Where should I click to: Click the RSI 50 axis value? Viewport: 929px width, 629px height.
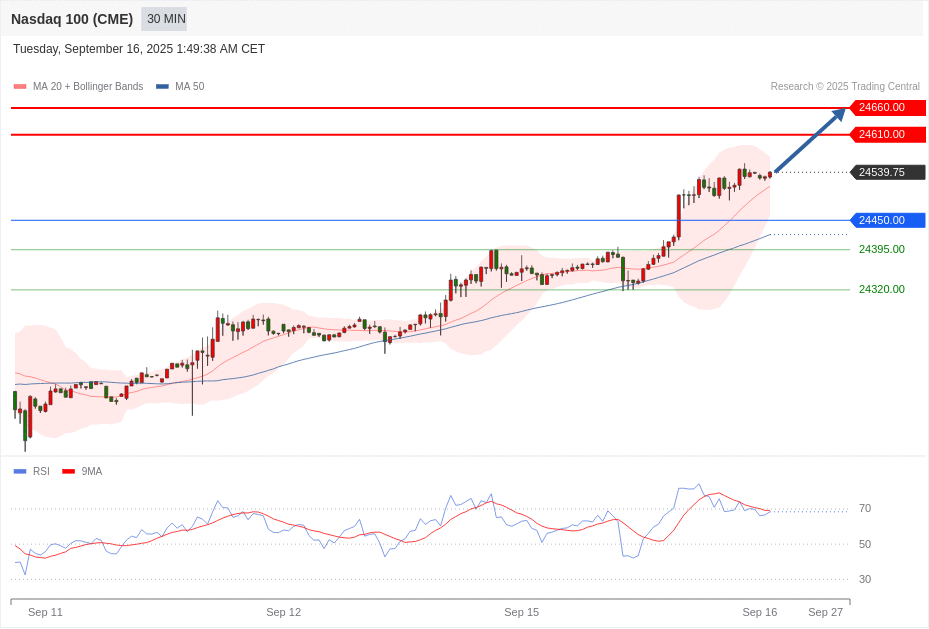click(865, 544)
